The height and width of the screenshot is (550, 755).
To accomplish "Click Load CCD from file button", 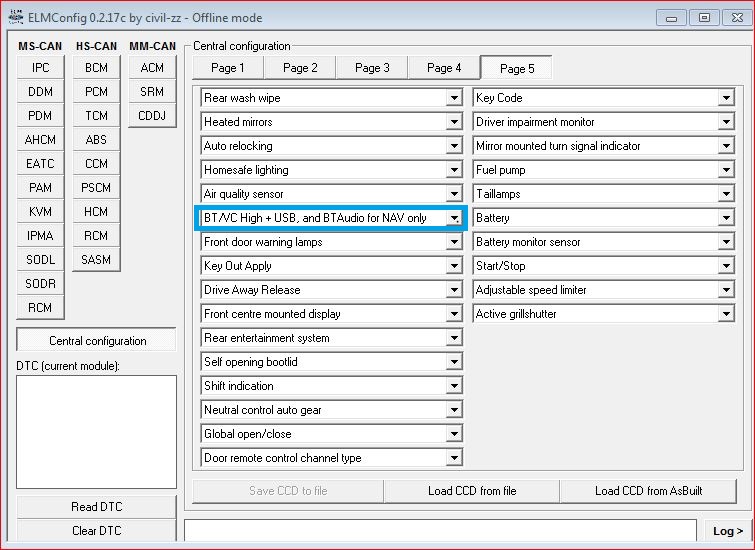I will point(472,491).
